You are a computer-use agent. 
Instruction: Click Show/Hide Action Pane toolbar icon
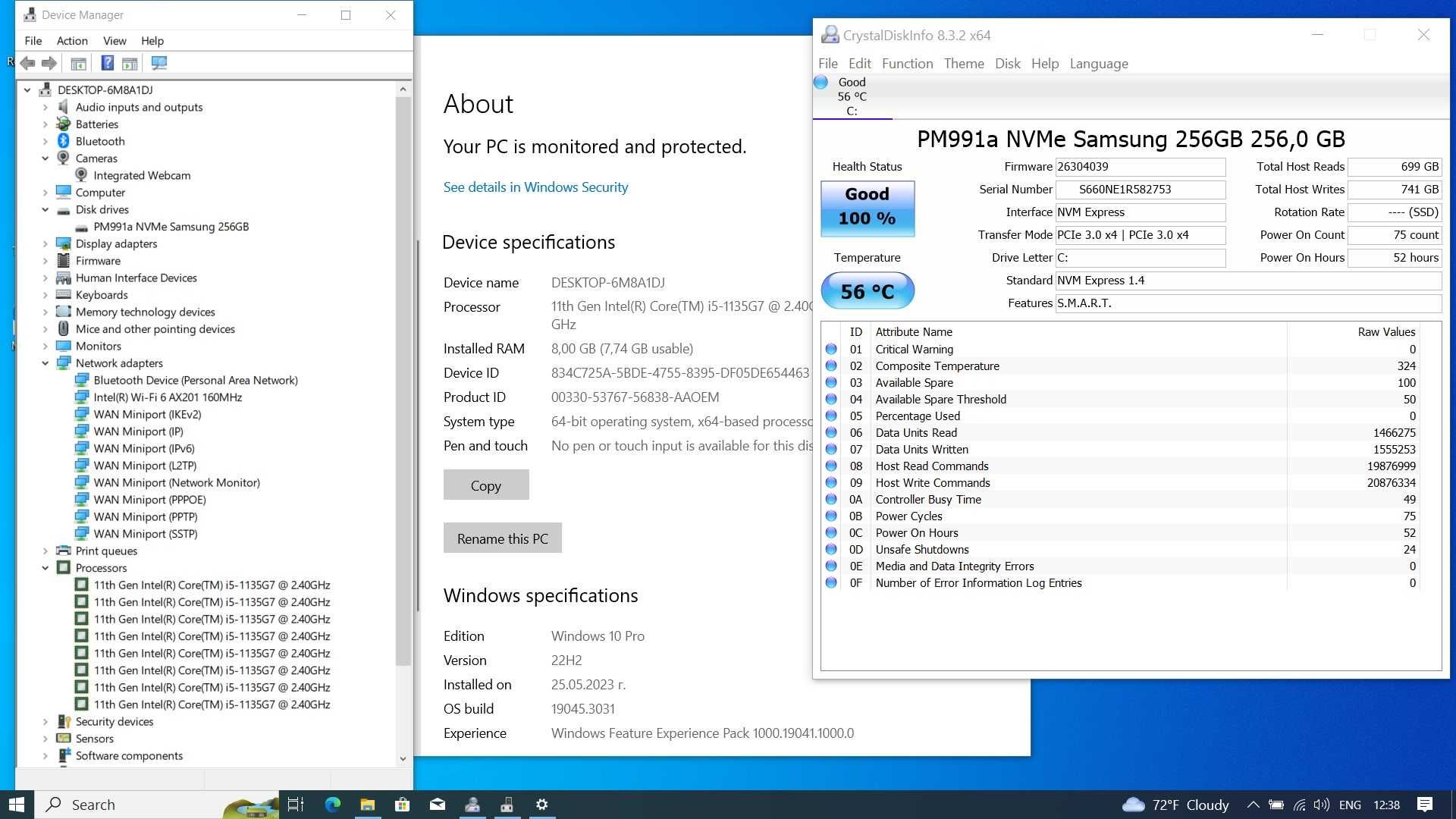pos(130,63)
